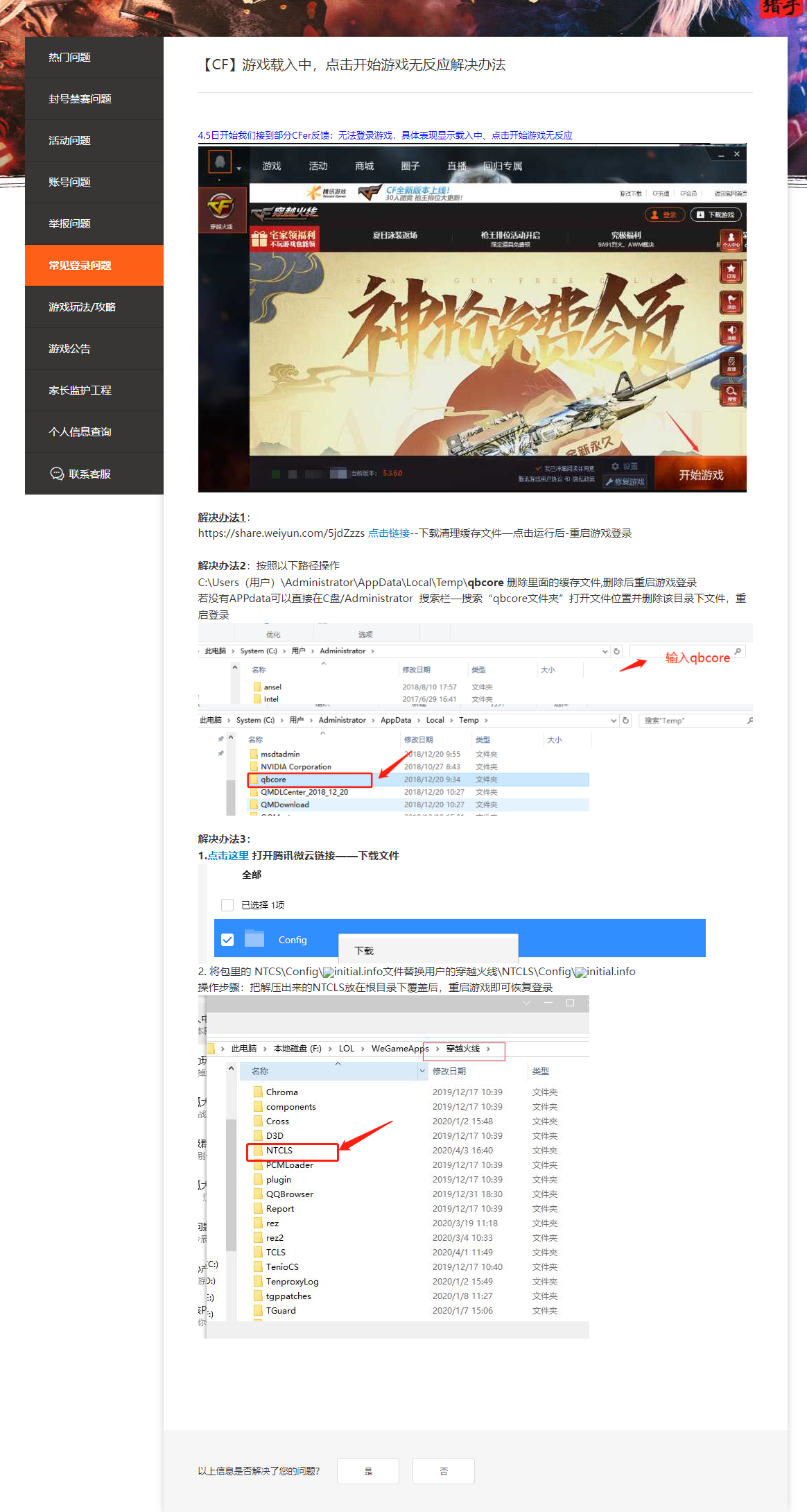This screenshot has width=807, height=1512.
Task: Click the 开始游戏 start button in the launcher
Action: (701, 474)
